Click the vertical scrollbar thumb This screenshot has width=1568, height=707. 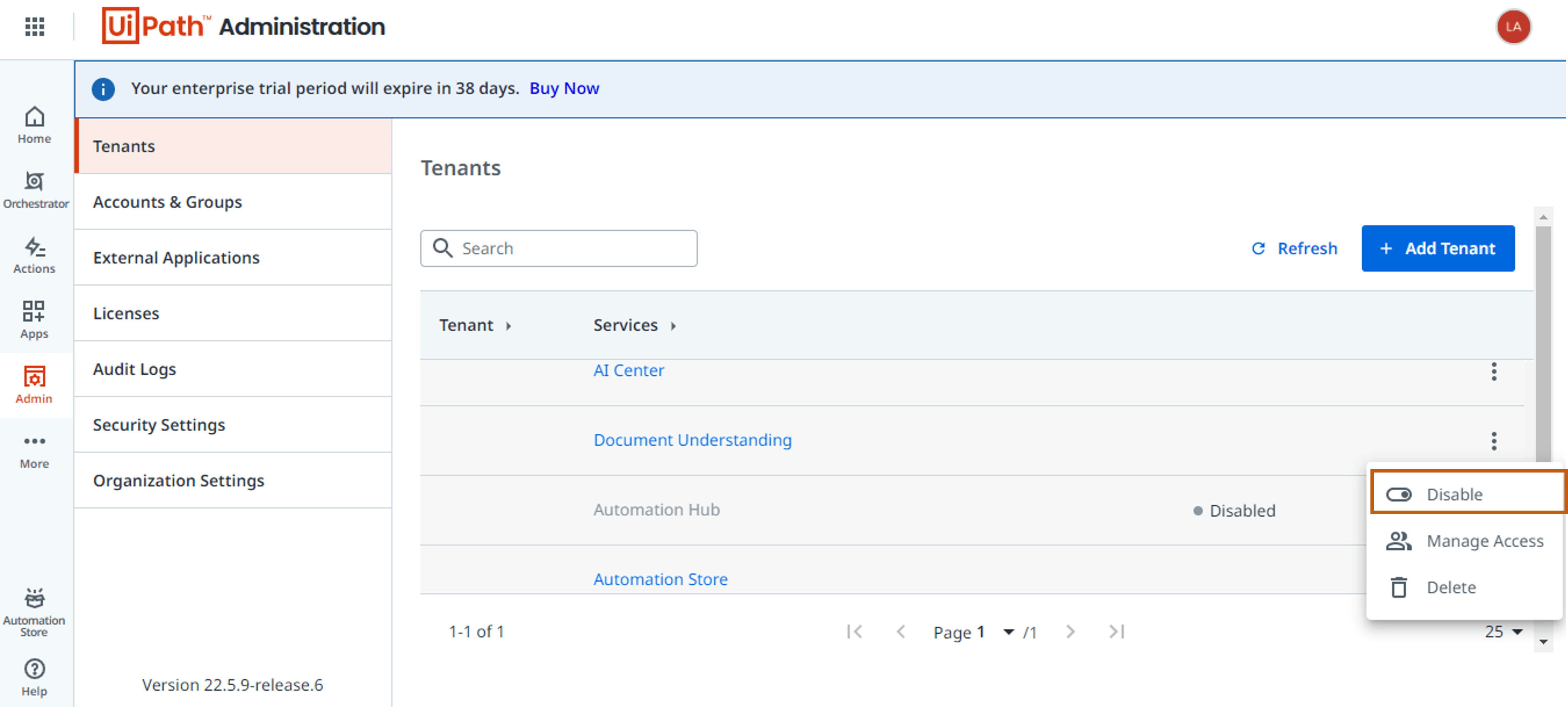1543,344
